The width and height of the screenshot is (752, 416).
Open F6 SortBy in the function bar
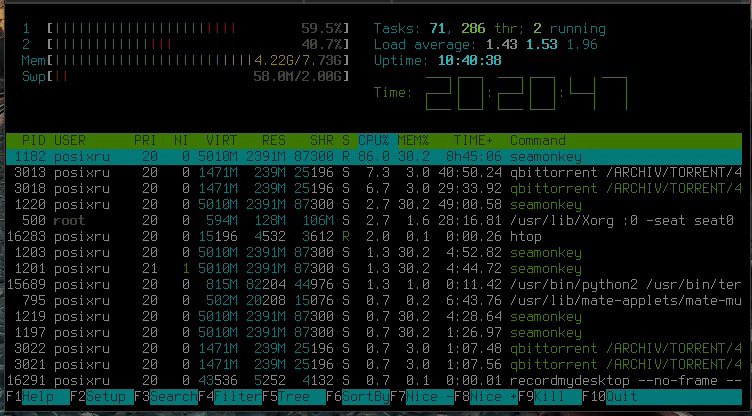(358, 397)
